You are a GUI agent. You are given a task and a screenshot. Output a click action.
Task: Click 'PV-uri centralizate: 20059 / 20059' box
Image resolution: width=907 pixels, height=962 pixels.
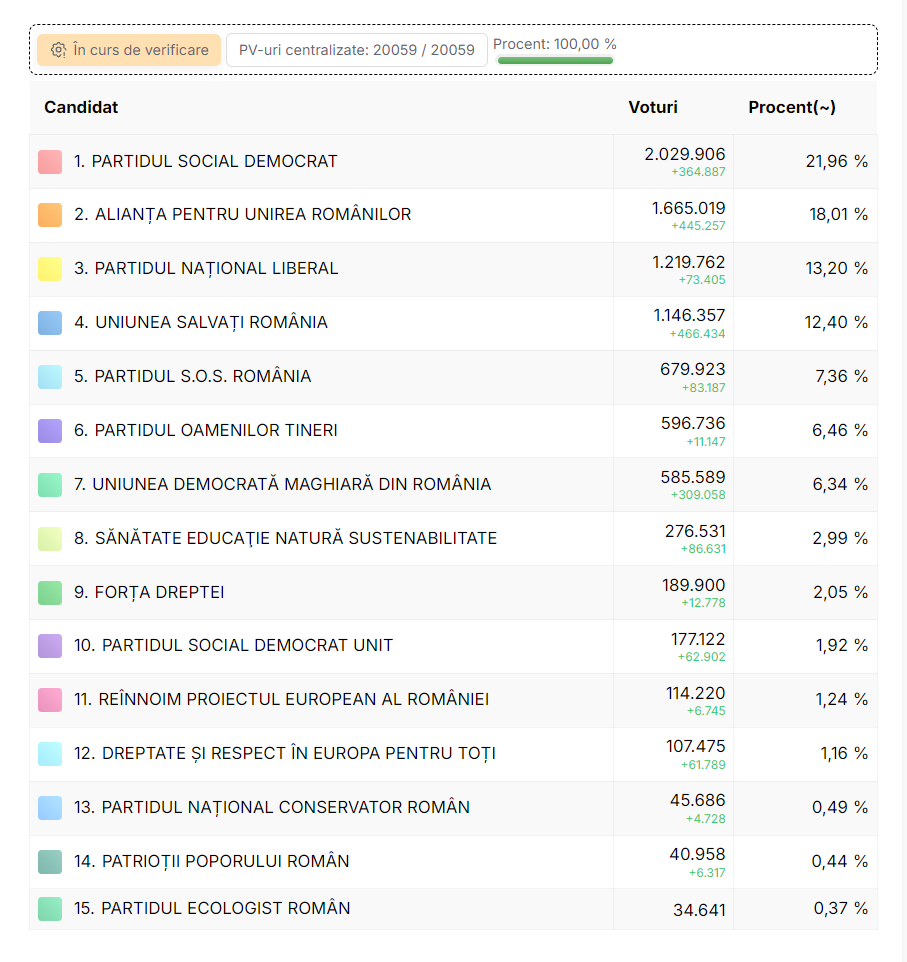[x=357, y=50]
